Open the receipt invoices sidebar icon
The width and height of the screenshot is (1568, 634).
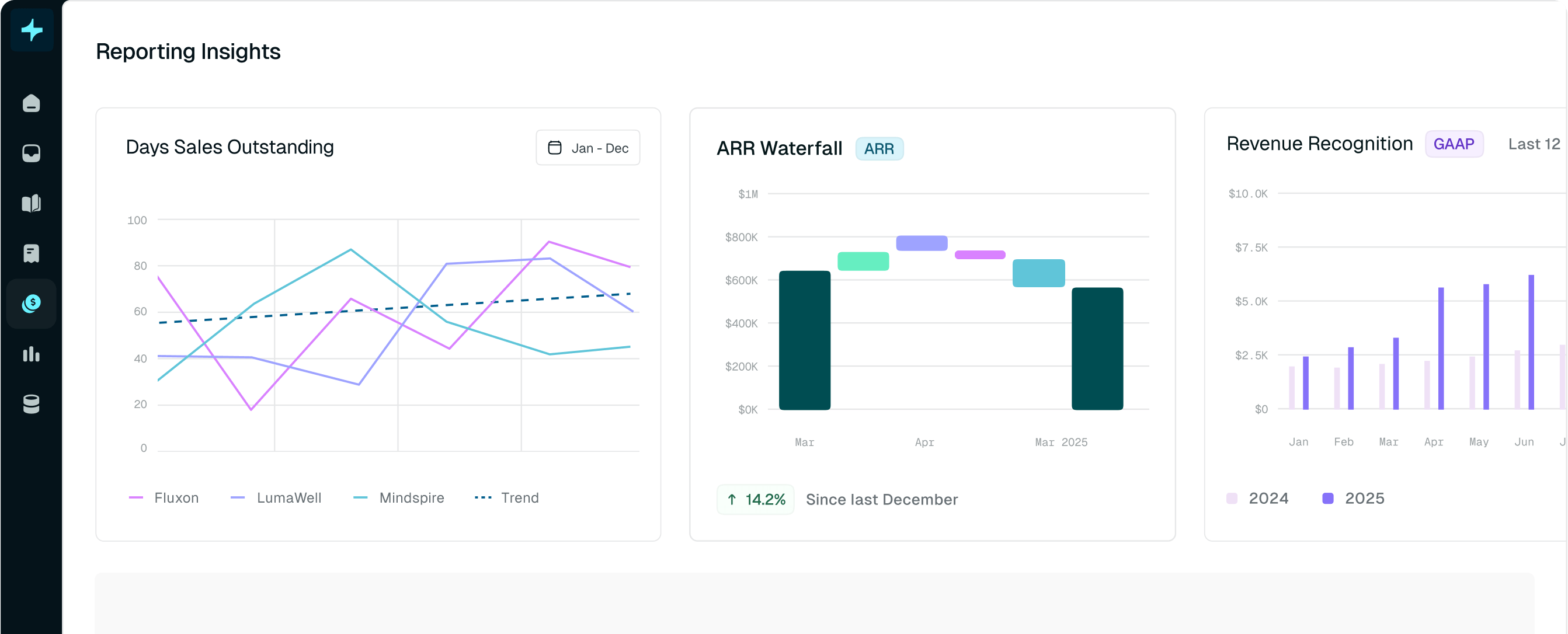click(x=31, y=253)
